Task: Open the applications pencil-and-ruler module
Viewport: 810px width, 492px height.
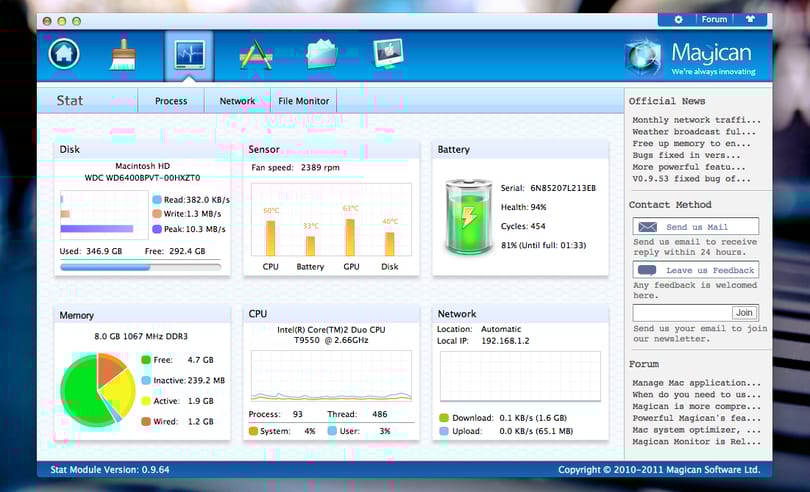Action: tap(256, 55)
